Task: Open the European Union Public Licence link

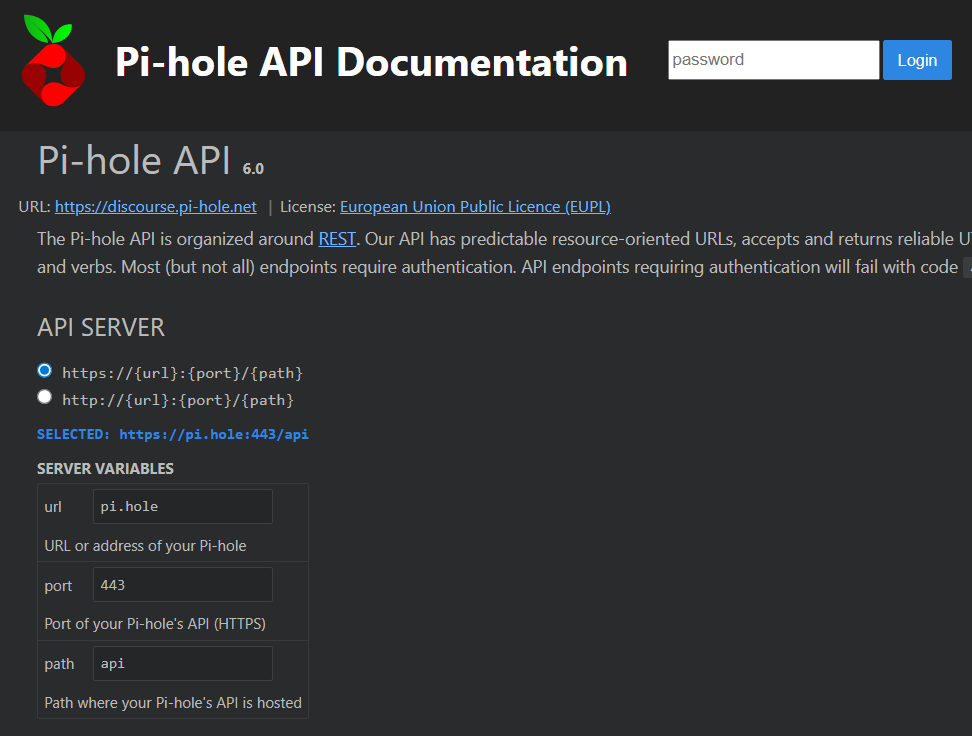Action: point(475,207)
